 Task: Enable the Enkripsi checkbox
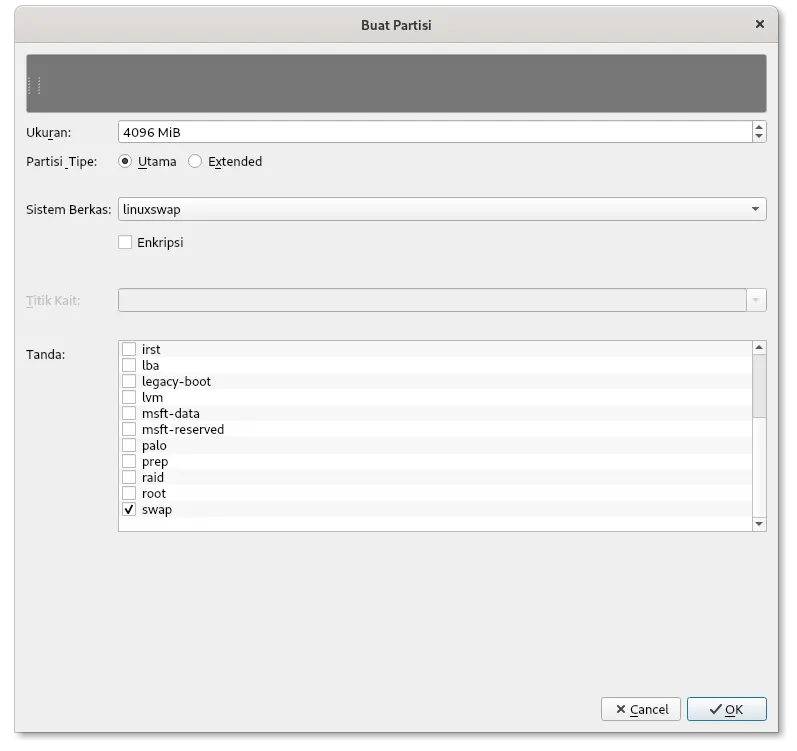[x=125, y=242]
